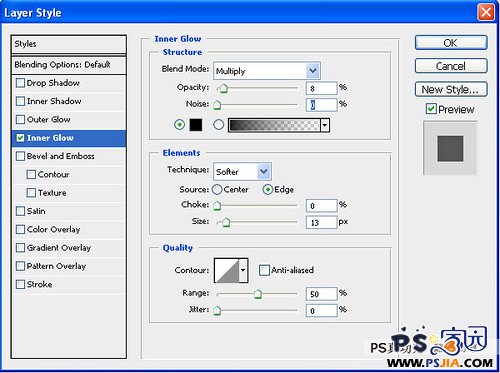The image size is (500, 373).
Task: Click the Opacity slider handle
Action: (x=223, y=89)
